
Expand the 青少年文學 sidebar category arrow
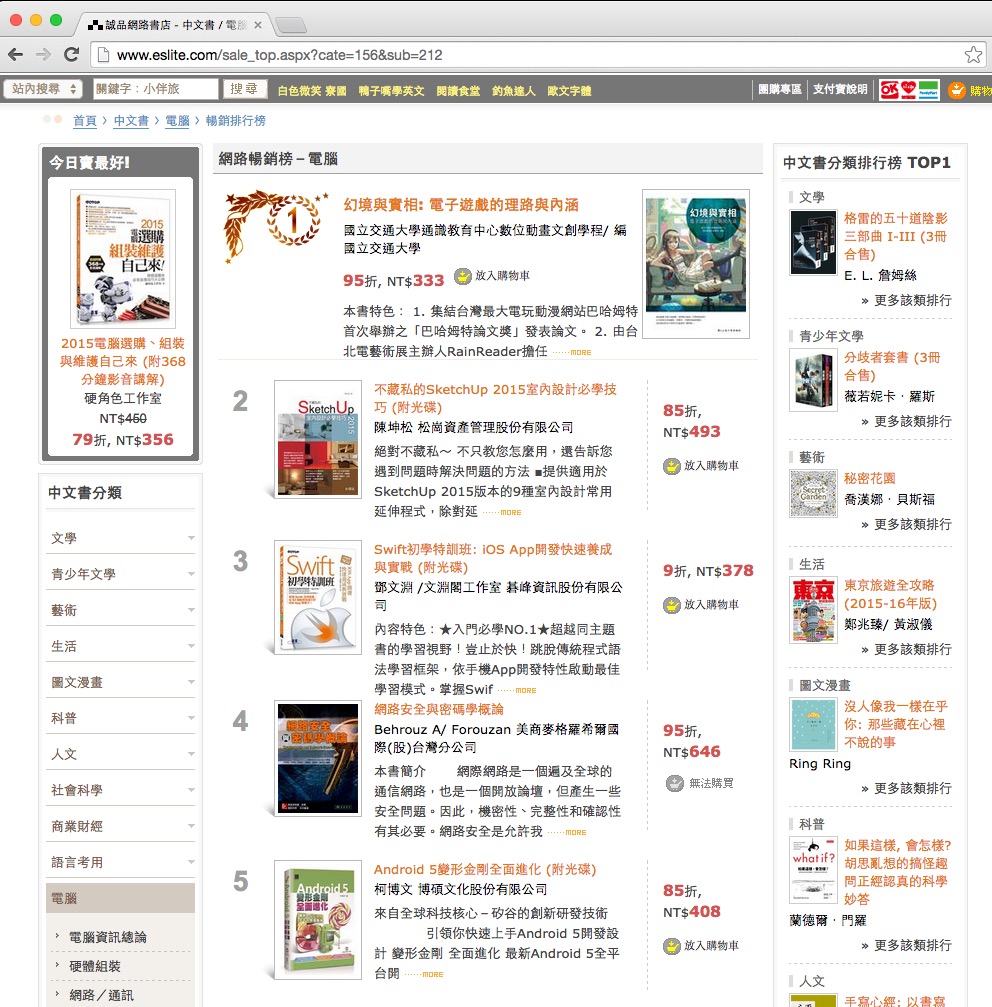click(x=191, y=574)
